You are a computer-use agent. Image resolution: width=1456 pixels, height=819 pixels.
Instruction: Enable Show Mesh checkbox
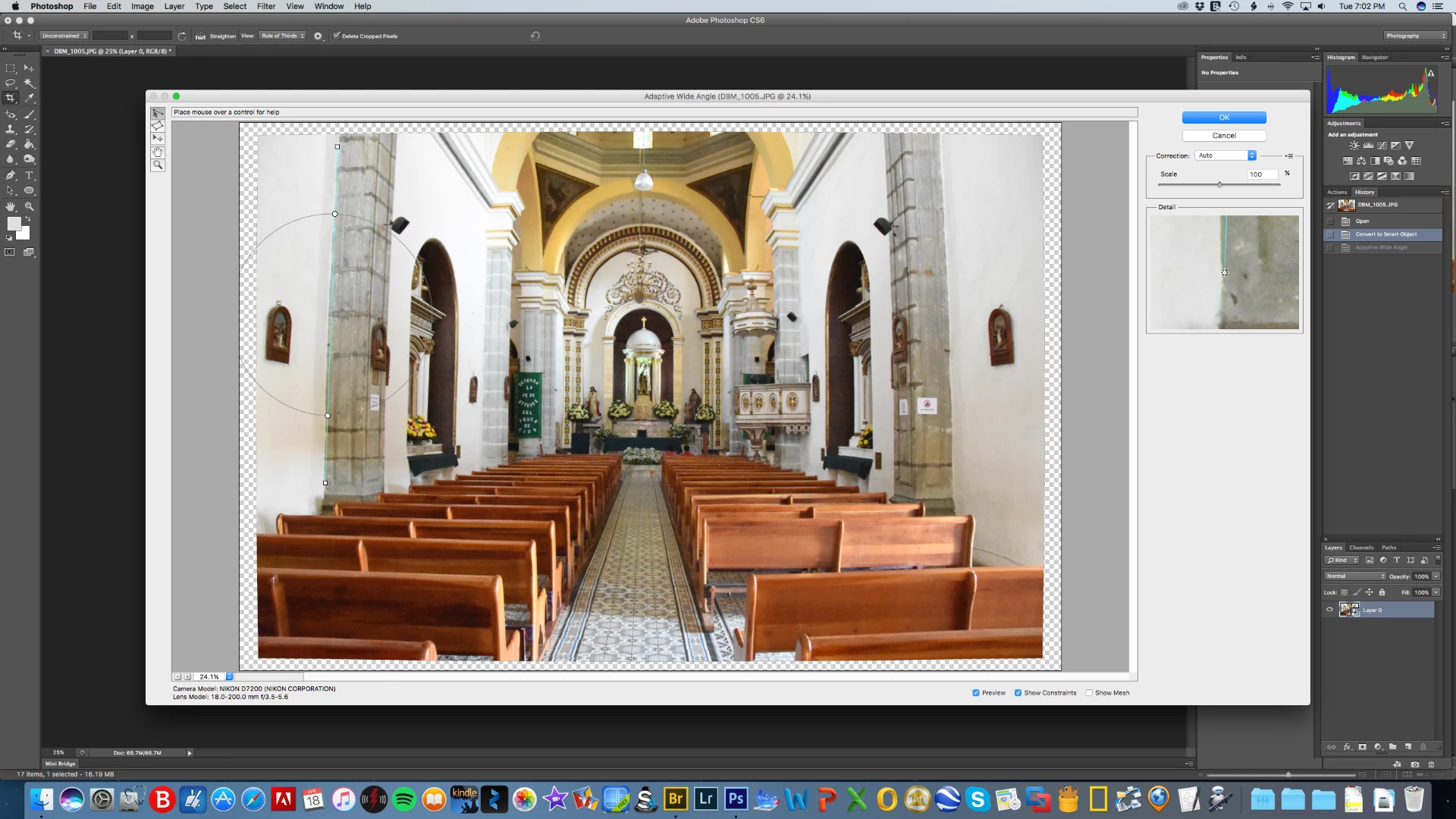[x=1089, y=693]
